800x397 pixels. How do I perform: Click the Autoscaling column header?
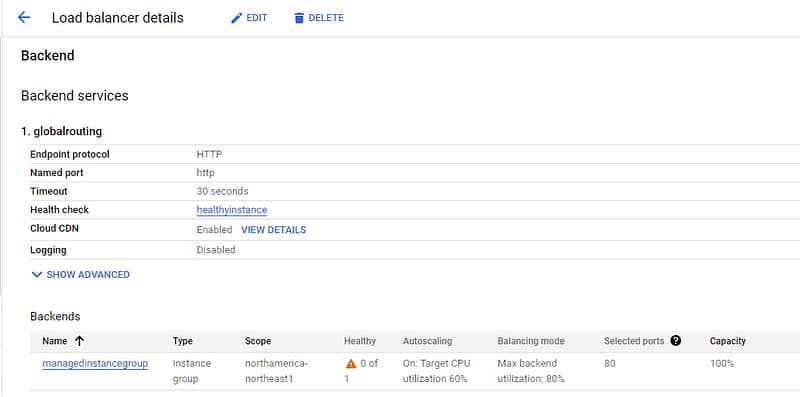(428, 341)
